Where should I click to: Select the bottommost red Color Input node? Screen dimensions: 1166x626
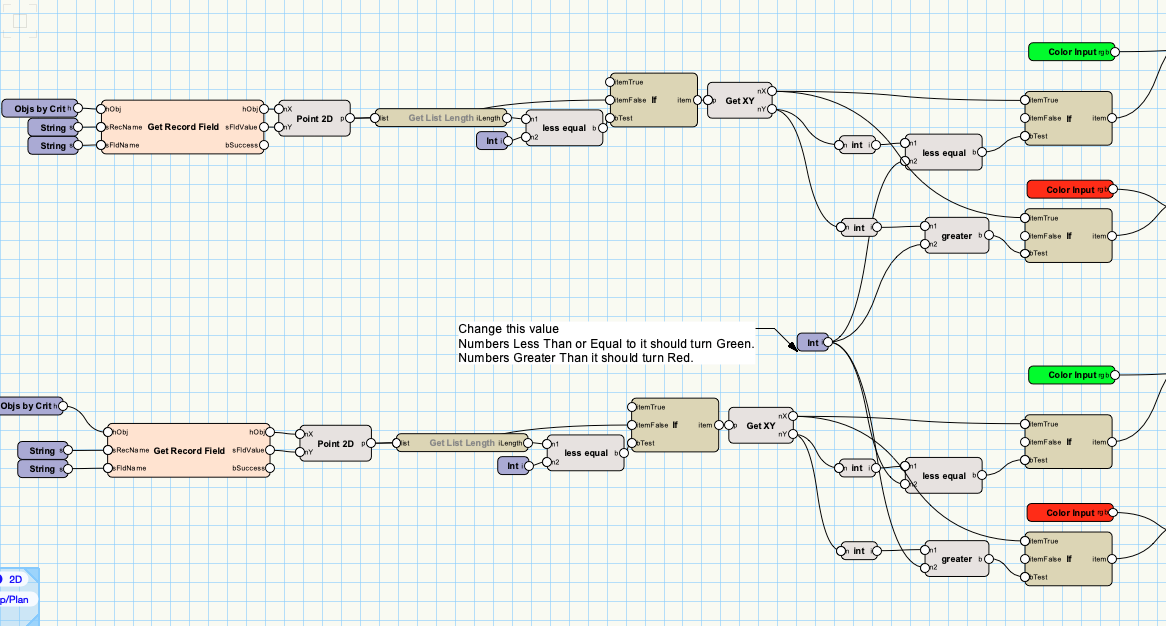[x=1070, y=513]
